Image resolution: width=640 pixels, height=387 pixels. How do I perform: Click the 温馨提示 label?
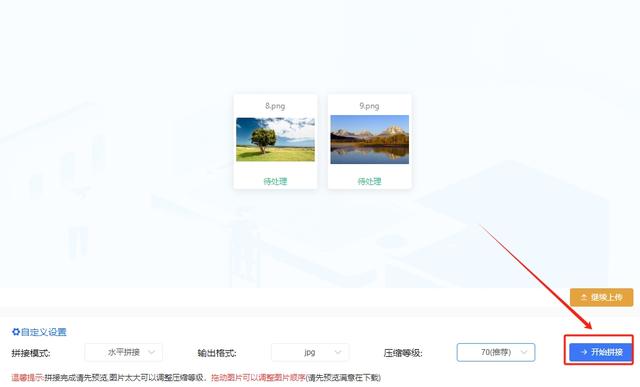(27, 377)
